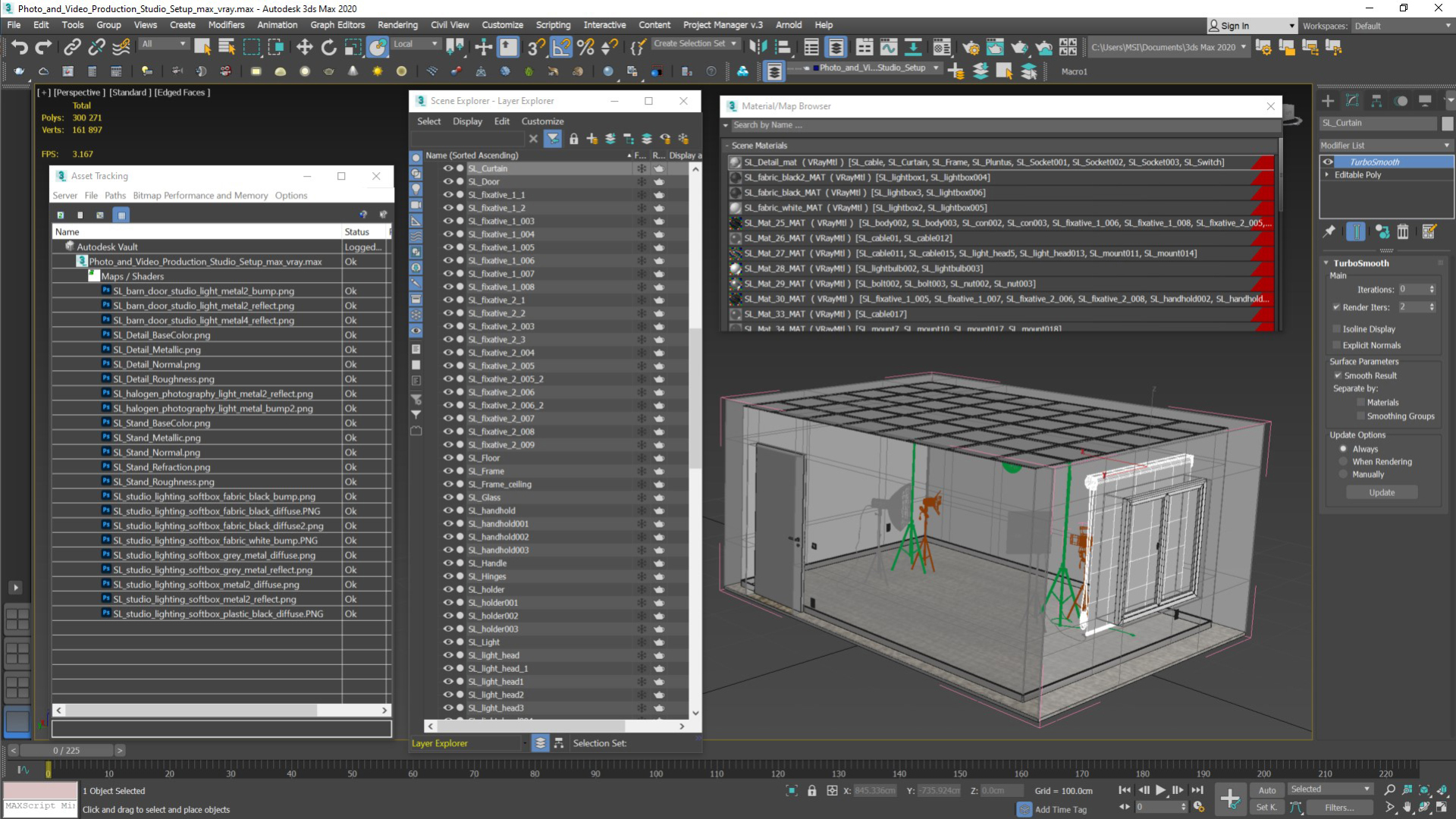The height and width of the screenshot is (819, 1456).
Task: Click Asset Tracking refresh icon
Action: (x=61, y=215)
